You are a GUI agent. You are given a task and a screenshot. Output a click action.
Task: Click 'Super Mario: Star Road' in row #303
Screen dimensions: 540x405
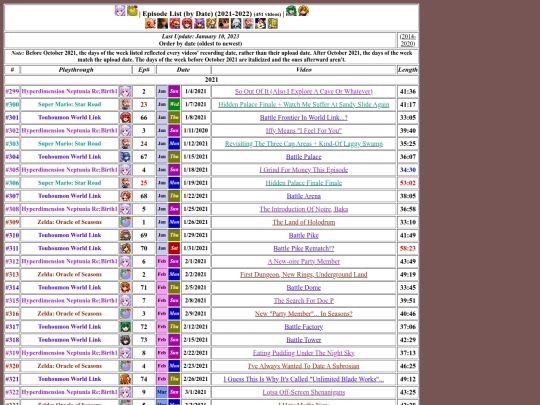tap(70, 144)
